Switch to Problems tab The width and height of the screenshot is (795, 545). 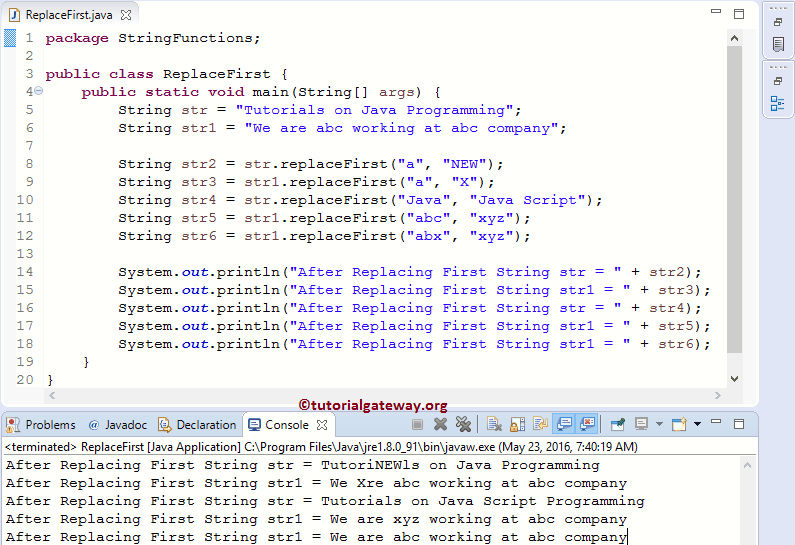tap(42, 425)
